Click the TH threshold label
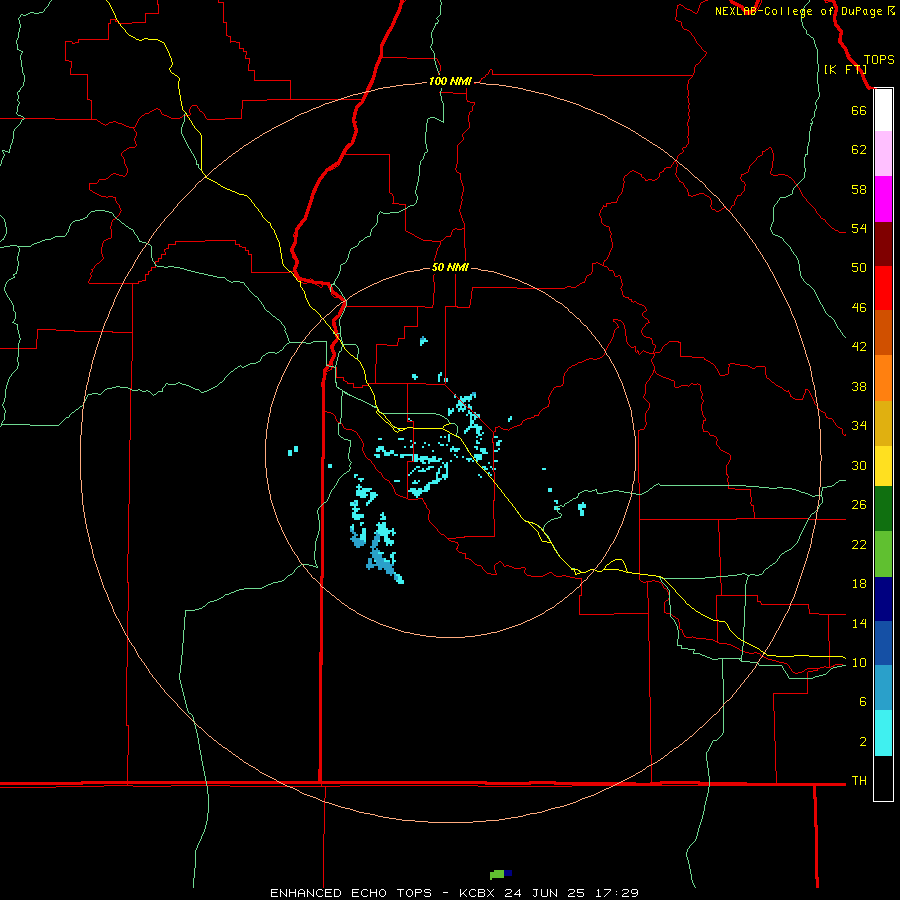Screen dimensions: 900x900 coord(859,781)
